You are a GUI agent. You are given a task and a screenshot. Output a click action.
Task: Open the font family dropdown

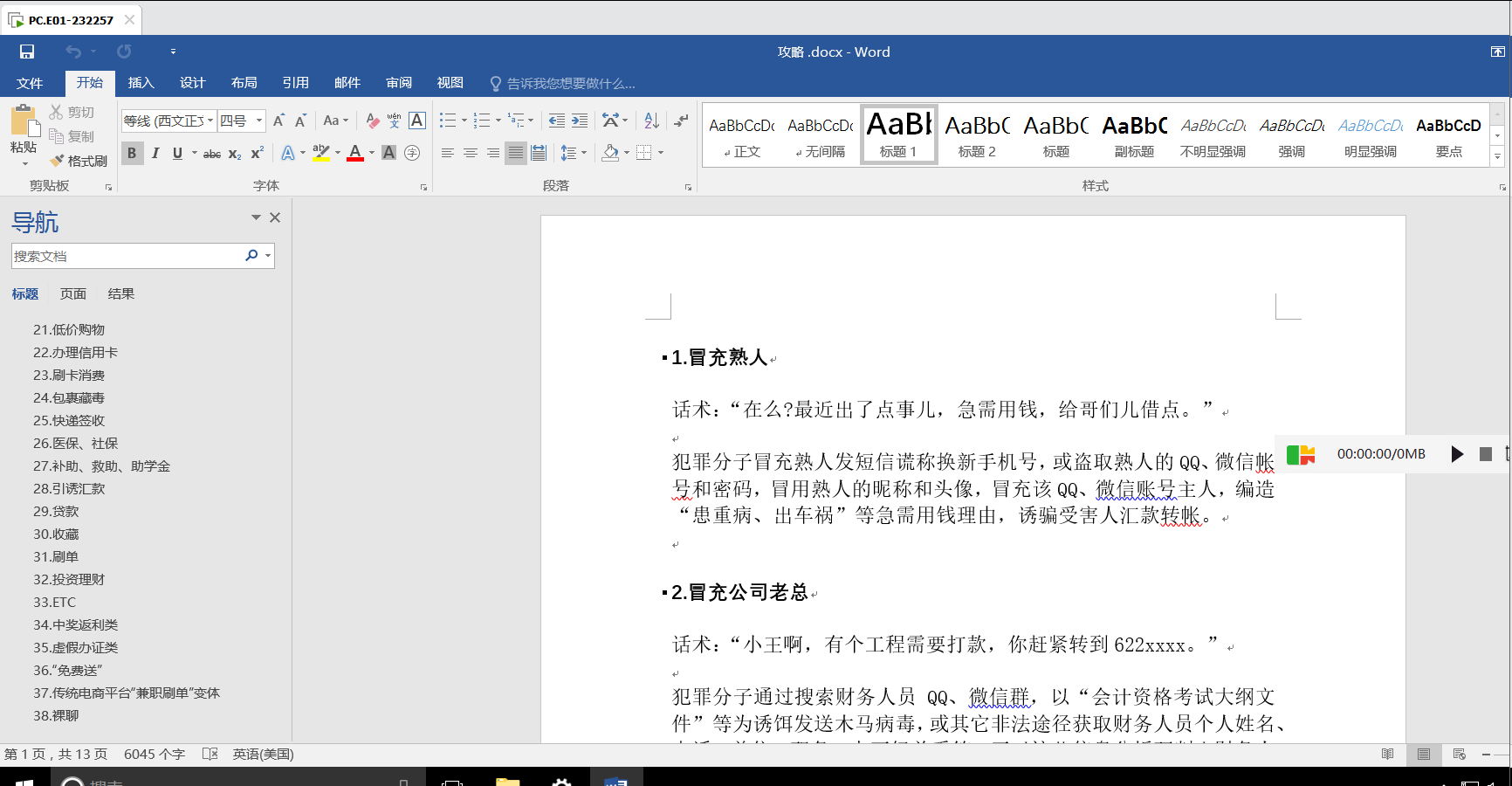210,121
